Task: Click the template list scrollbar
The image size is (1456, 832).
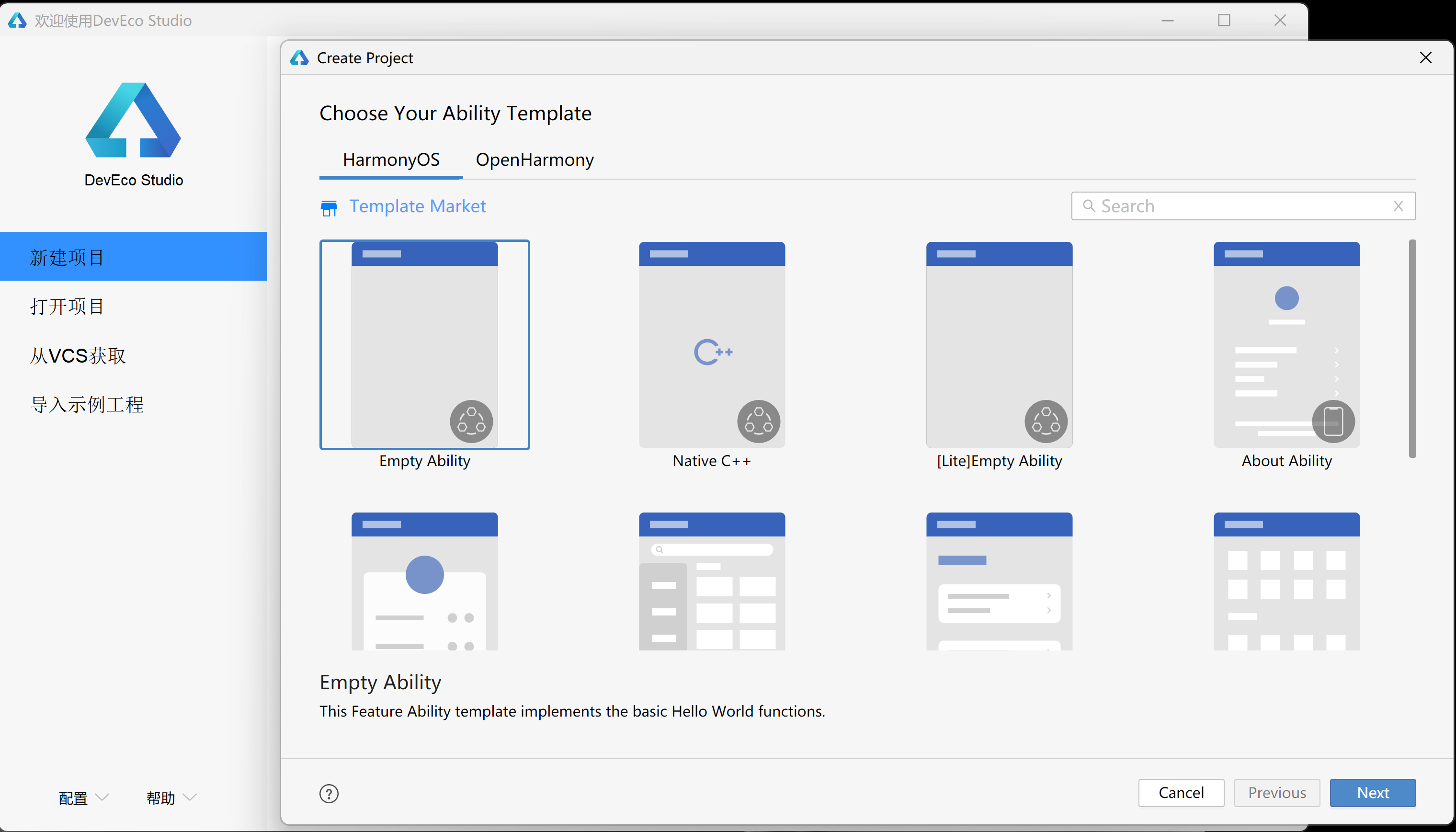Action: pos(1411,349)
